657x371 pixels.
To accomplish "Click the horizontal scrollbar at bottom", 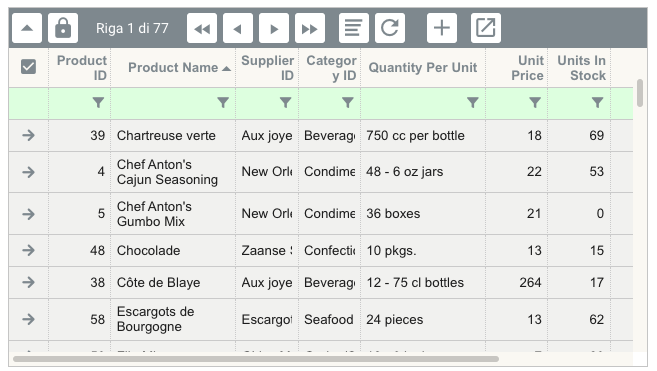I will point(256,359).
